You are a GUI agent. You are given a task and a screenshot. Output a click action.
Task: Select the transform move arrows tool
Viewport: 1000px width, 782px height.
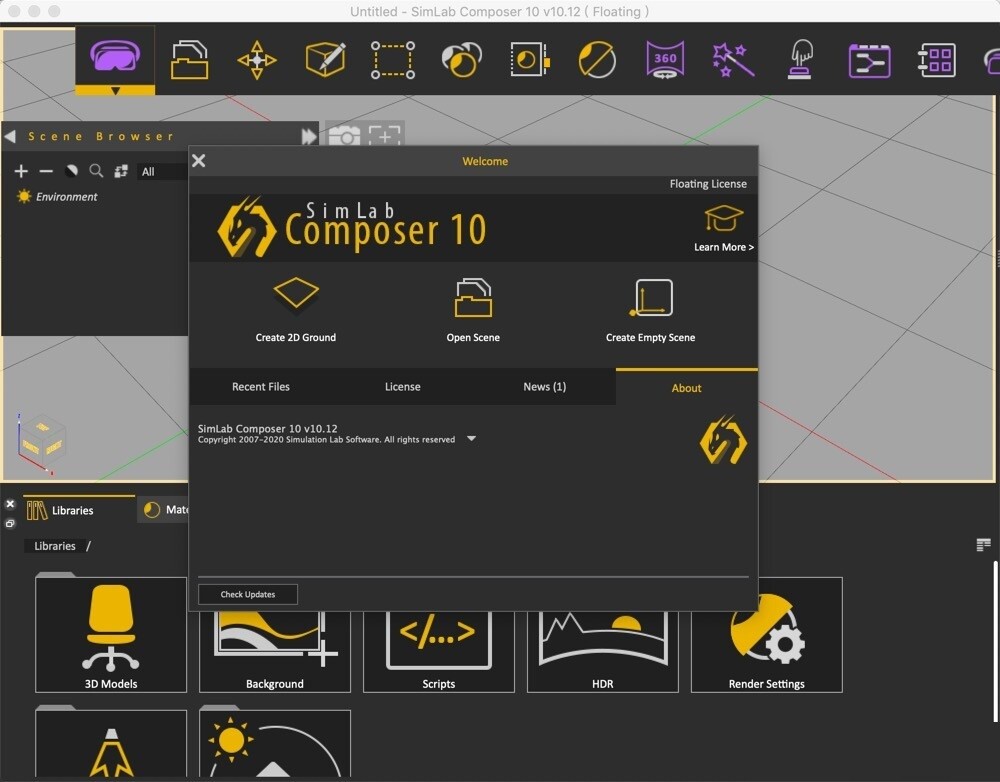257,60
